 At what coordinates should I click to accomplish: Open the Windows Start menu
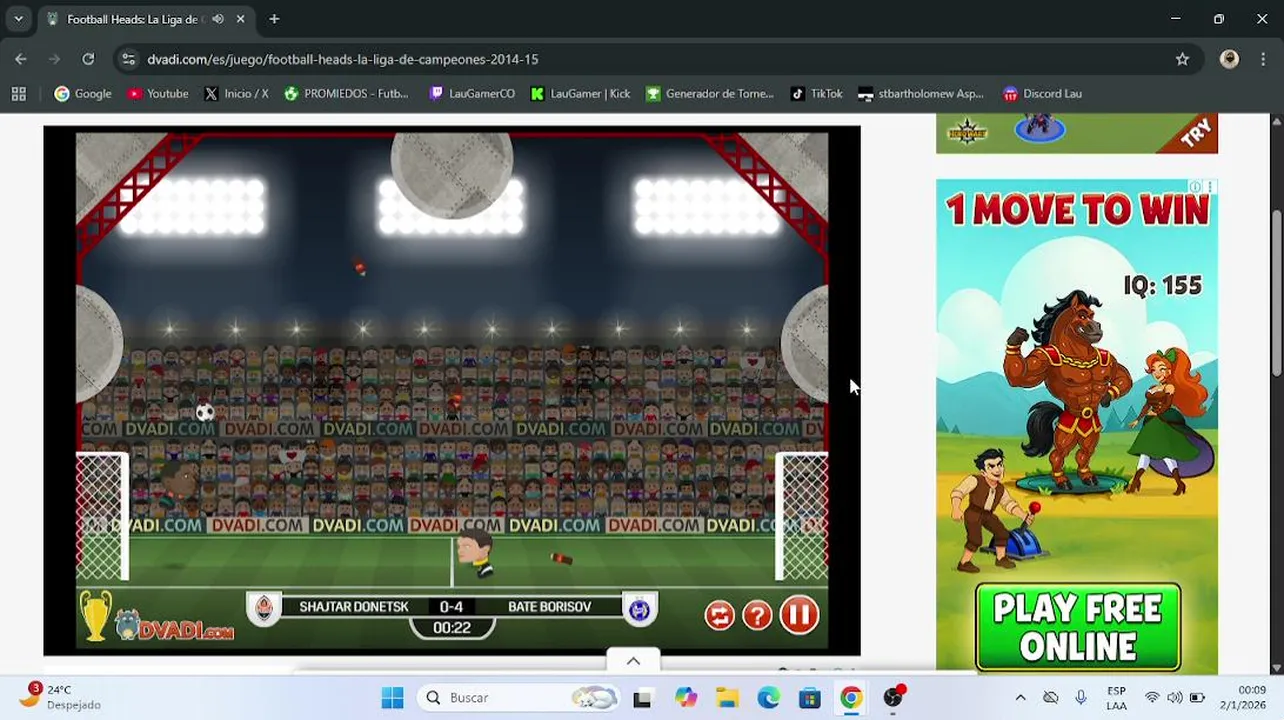(392, 697)
